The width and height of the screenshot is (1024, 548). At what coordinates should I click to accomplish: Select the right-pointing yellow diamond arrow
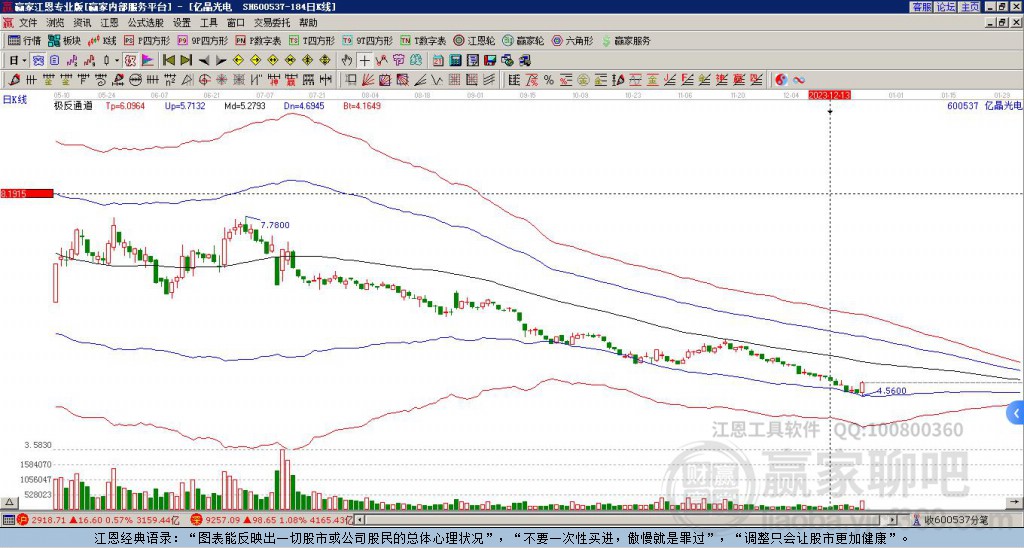click(256, 61)
